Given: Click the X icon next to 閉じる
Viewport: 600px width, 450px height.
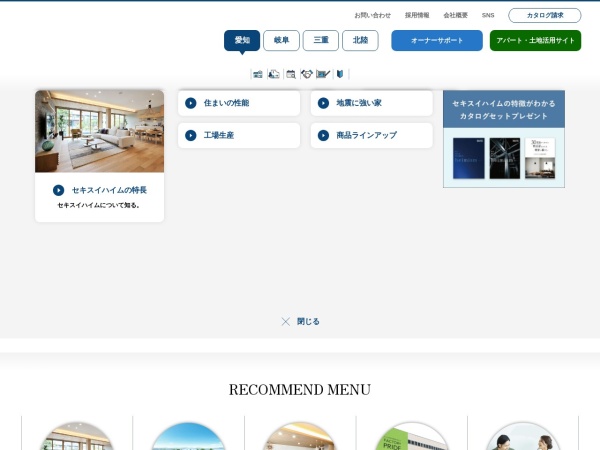Looking at the screenshot, I should (x=285, y=321).
